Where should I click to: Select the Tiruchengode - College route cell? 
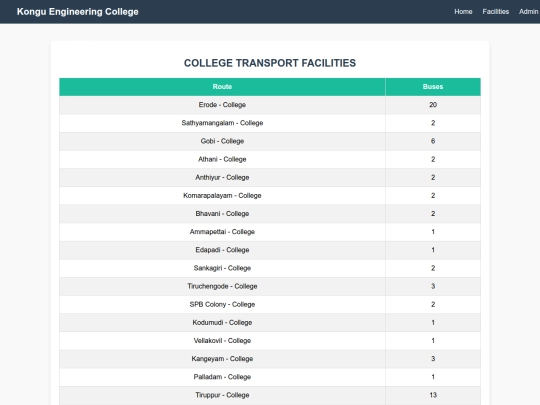pyautogui.click(x=222, y=286)
